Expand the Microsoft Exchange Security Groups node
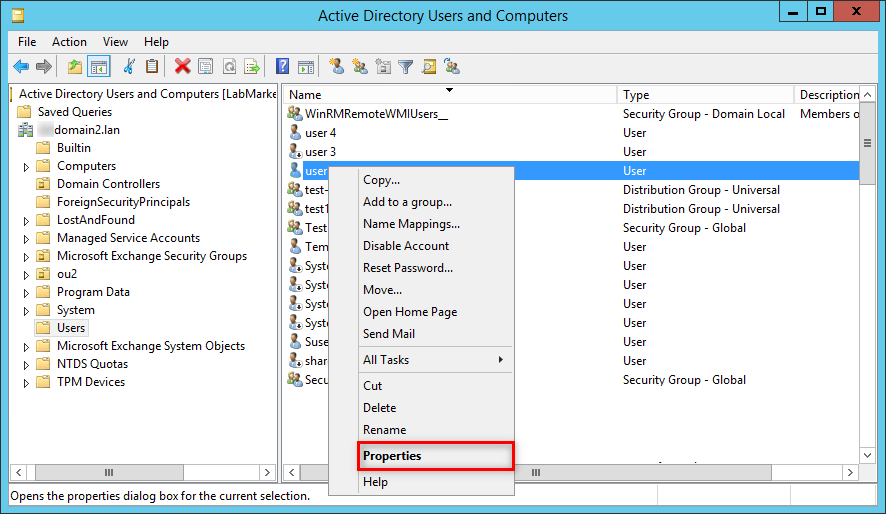Image resolution: width=886 pixels, height=514 pixels. click(26, 257)
